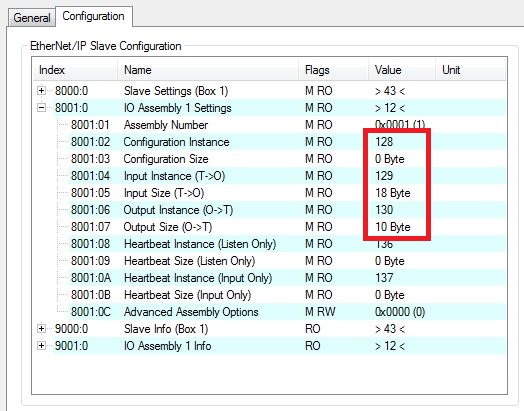Expand the 8000:0 Slave Settings node
Viewport: 524px width, 411px height.
pyautogui.click(x=41, y=91)
